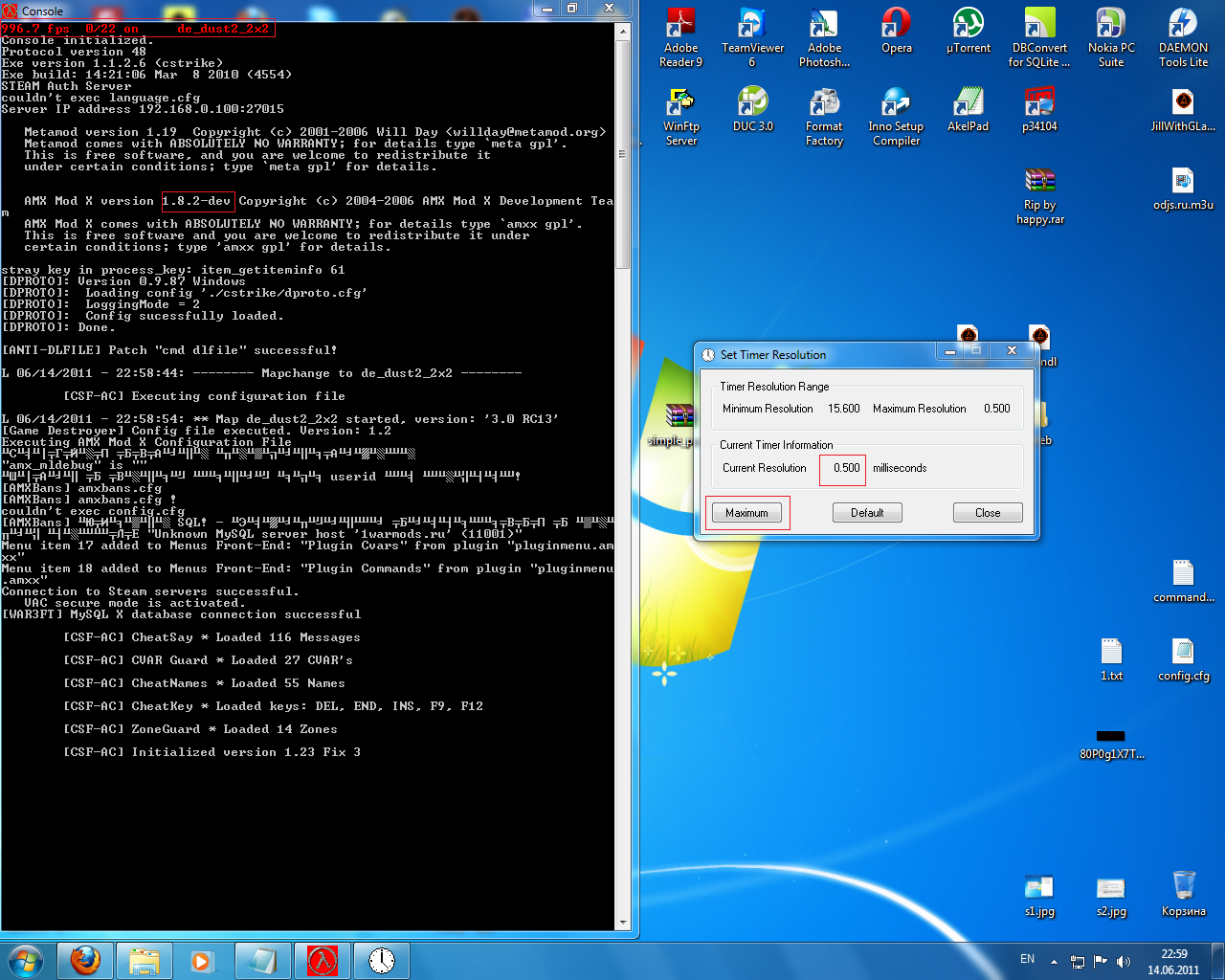Click the 'Minimum Resolution' value 15.600
This screenshot has width=1225, height=980.
[843, 409]
